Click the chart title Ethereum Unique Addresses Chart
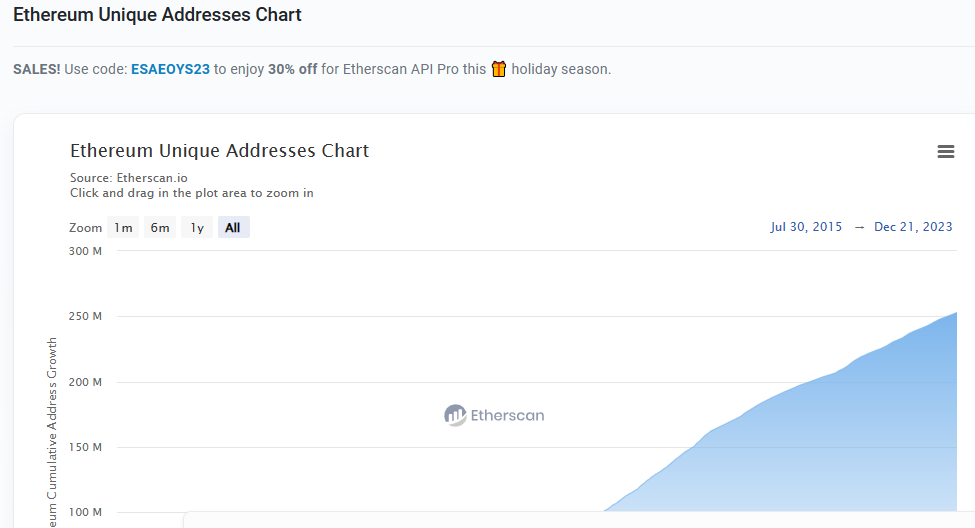 (x=219, y=151)
